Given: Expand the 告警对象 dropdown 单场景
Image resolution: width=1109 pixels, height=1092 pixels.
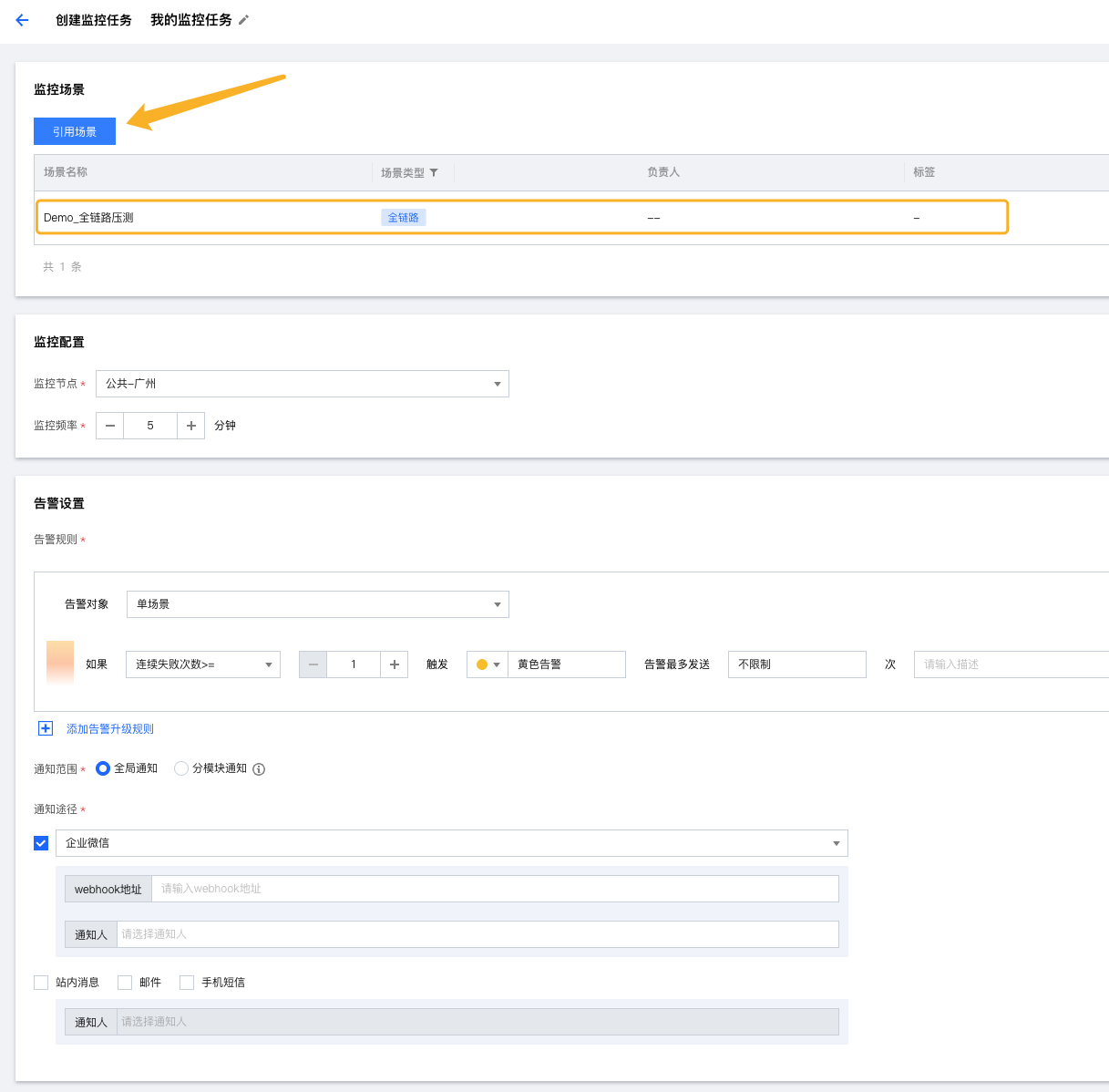Looking at the screenshot, I should [x=317, y=604].
